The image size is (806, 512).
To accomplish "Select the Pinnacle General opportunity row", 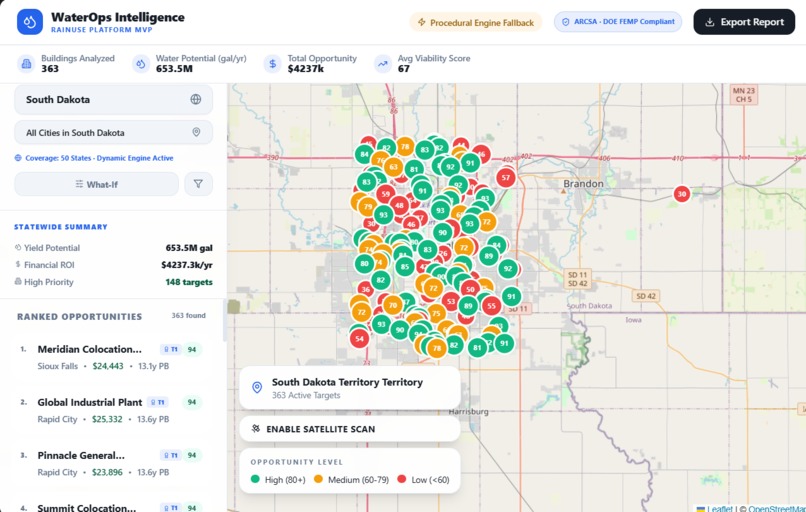I will 112,463.
